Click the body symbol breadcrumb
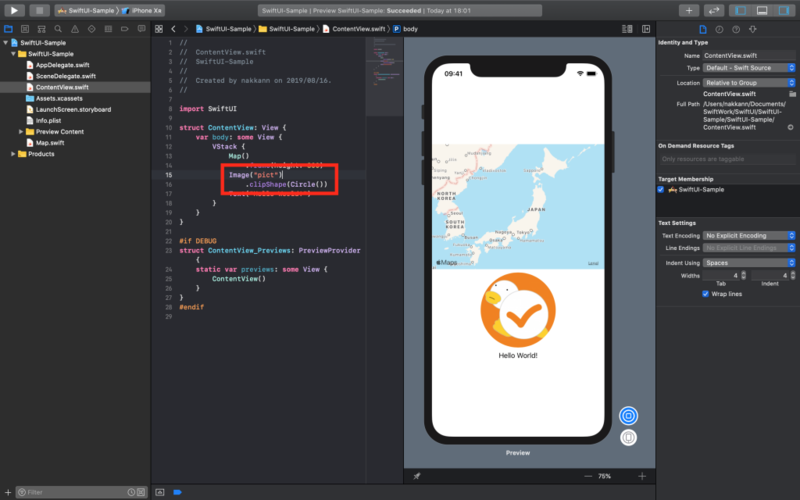Image resolution: width=800 pixels, height=500 pixels. click(406, 29)
